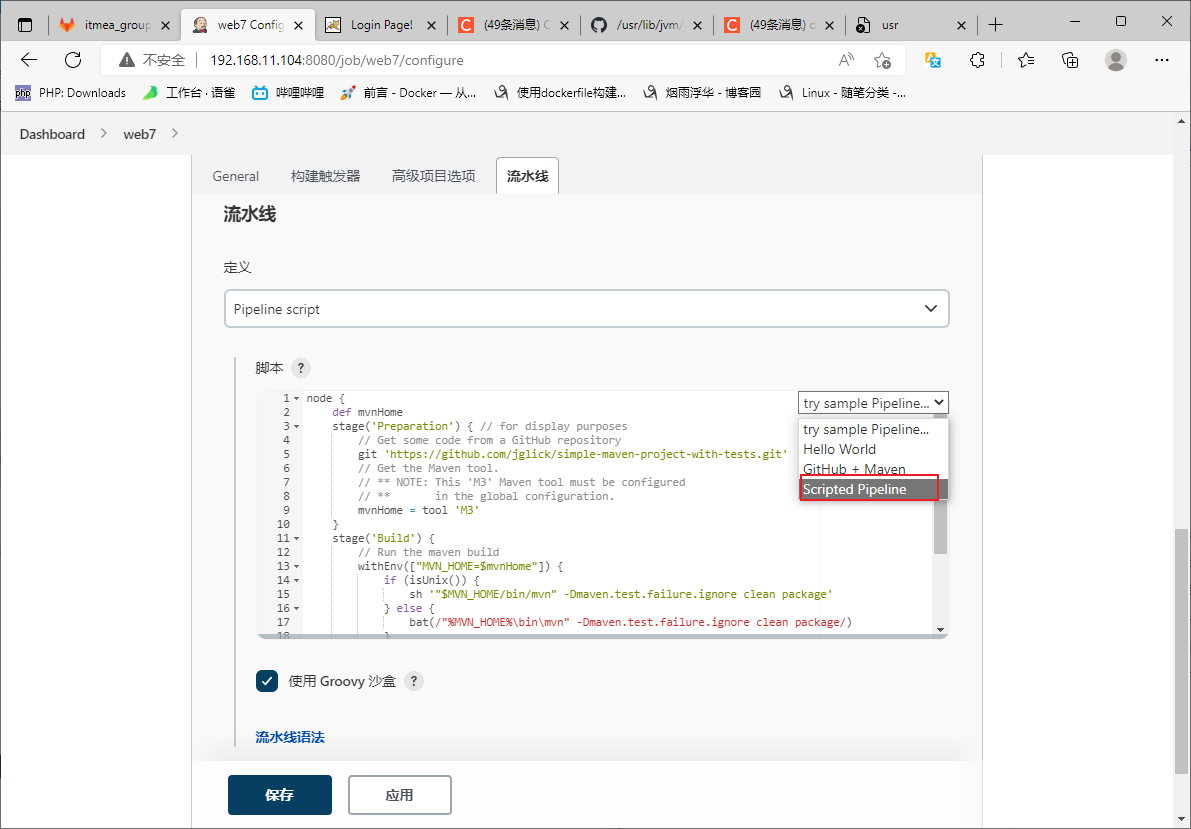Open help for 脚本 question mark
Viewport: 1191px width, 829px height.
pyautogui.click(x=301, y=368)
